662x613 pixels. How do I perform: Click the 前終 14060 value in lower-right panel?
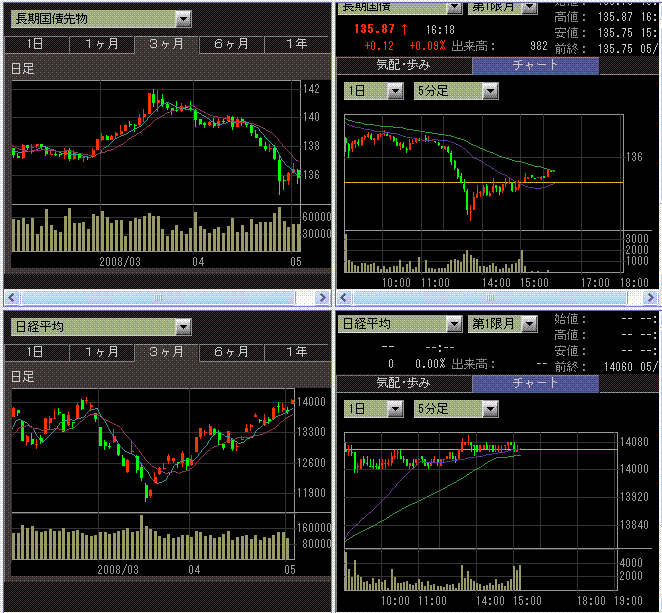(x=618, y=366)
